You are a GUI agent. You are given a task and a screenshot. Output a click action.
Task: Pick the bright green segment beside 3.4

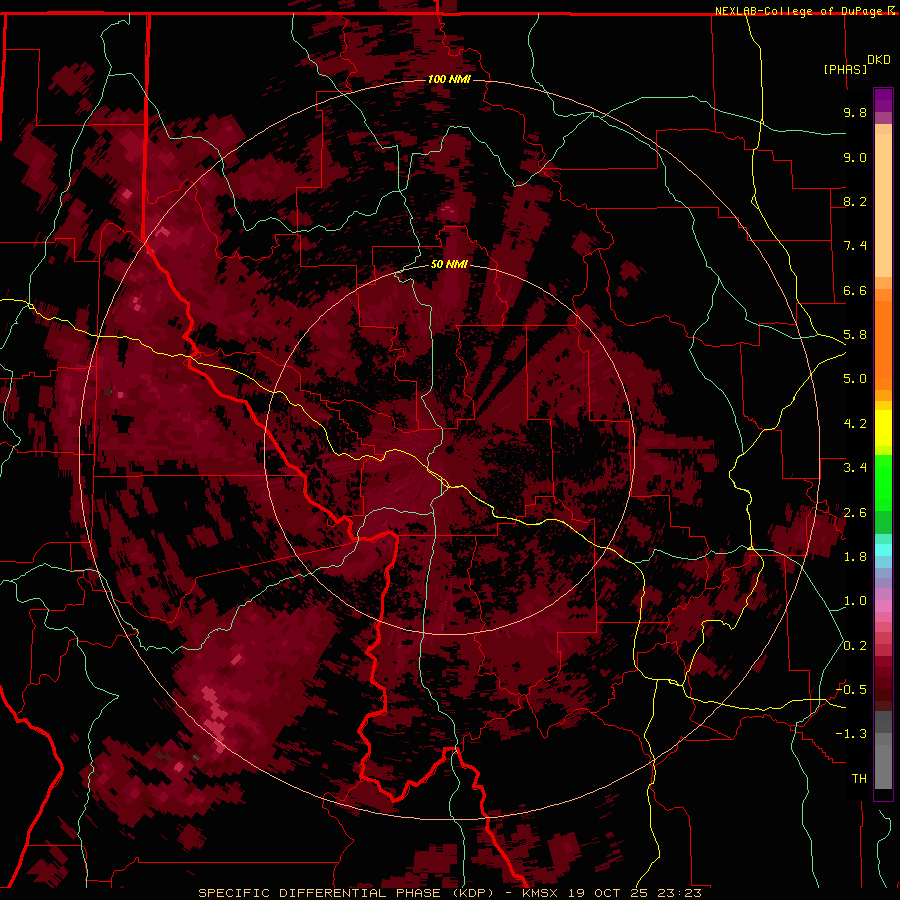(883, 482)
